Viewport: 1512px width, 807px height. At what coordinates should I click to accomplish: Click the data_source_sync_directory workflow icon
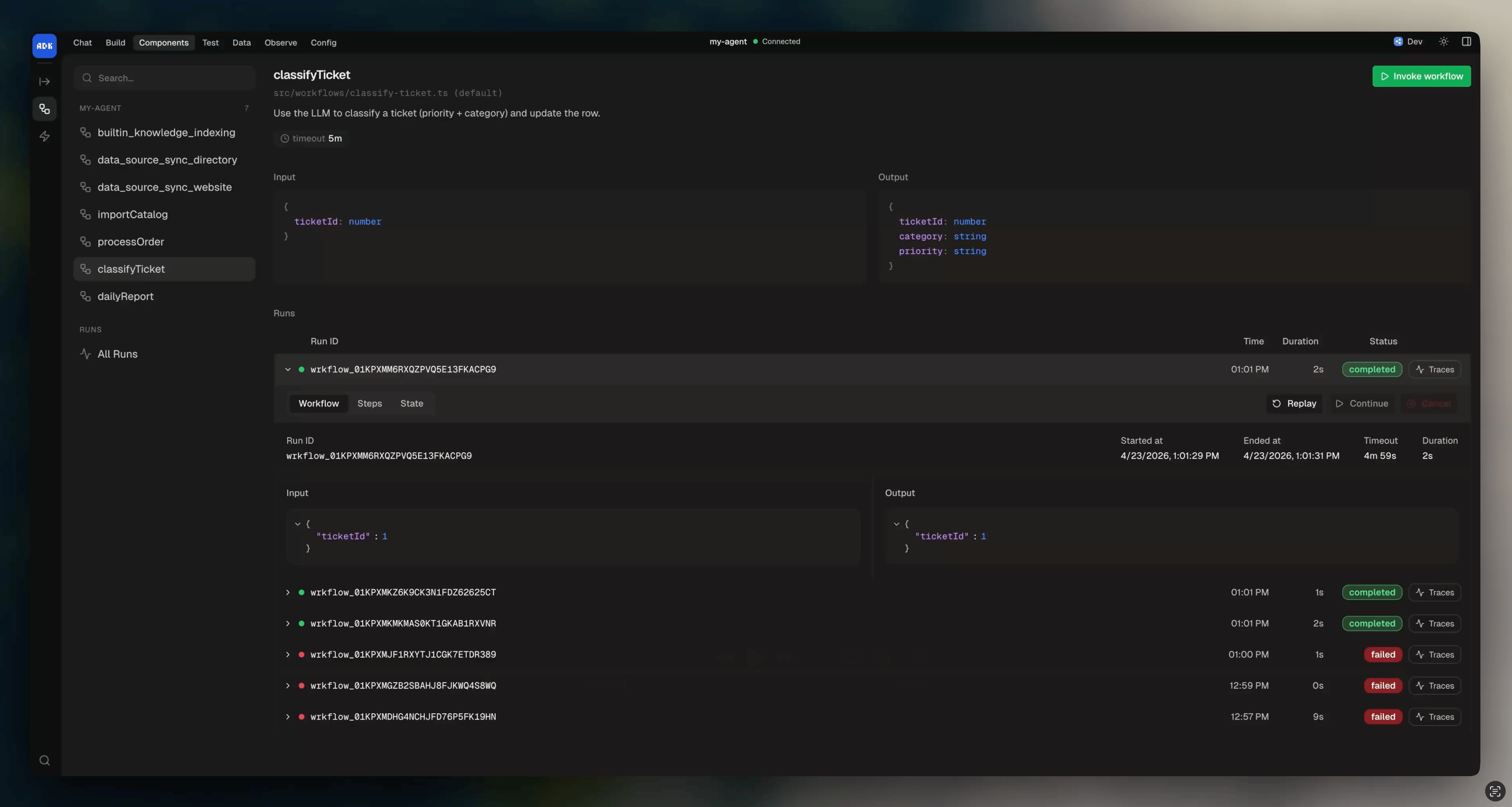(x=85, y=160)
